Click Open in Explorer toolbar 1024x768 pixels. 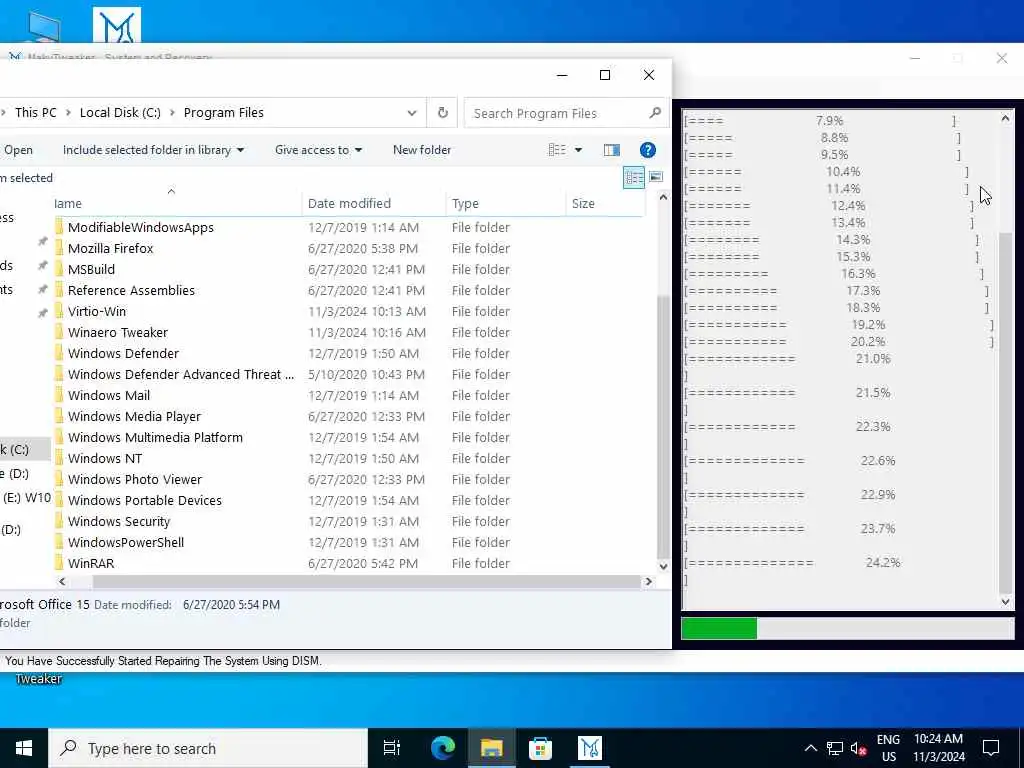tap(18, 150)
